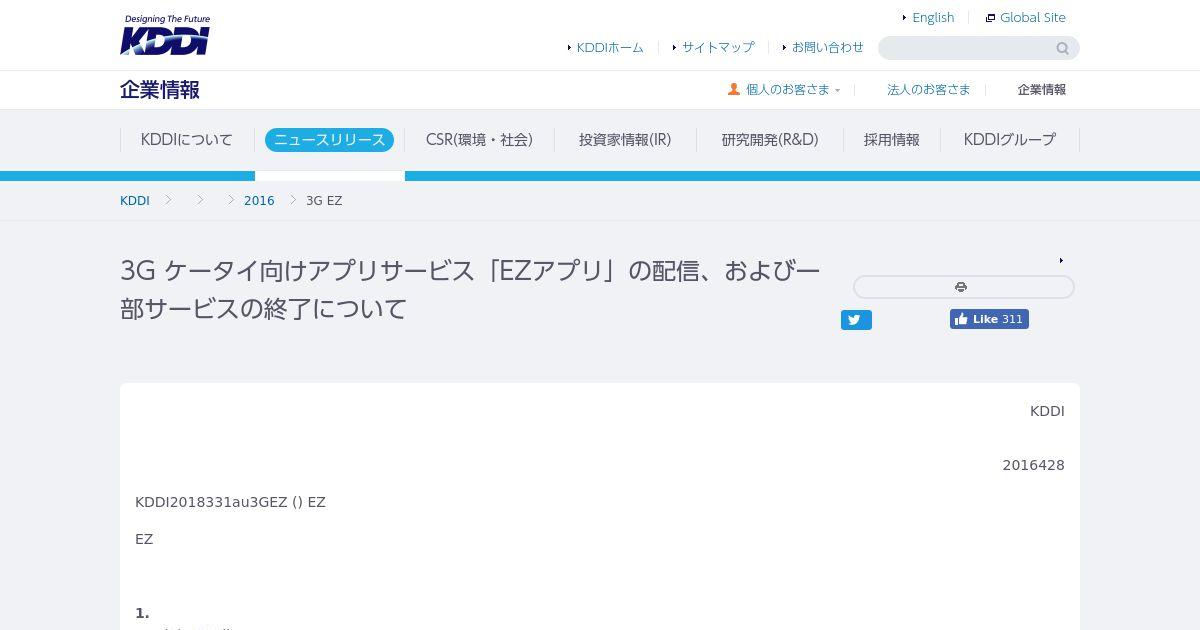Open the Global Site link
This screenshot has width=1200, height=630.
click(x=1033, y=17)
